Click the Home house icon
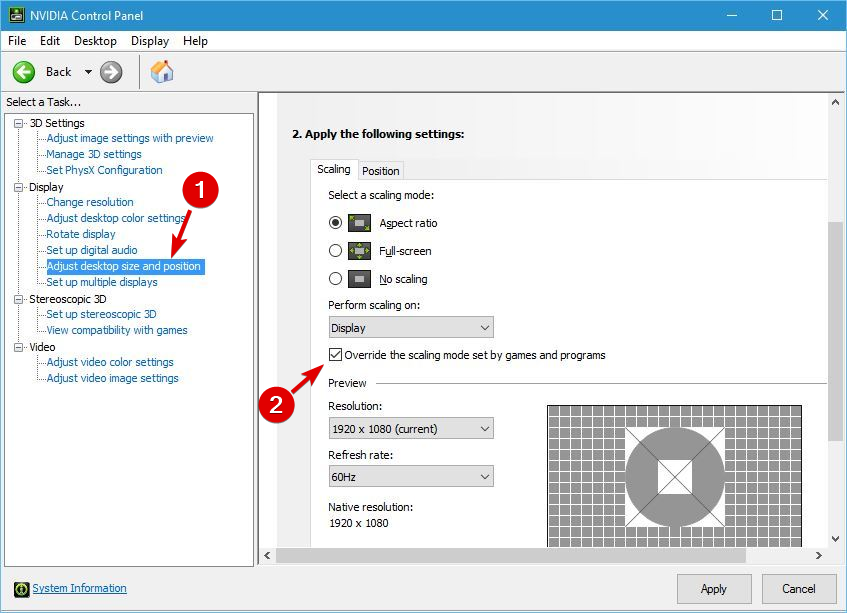The width and height of the screenshot is (847, 613). click(162, 71)
